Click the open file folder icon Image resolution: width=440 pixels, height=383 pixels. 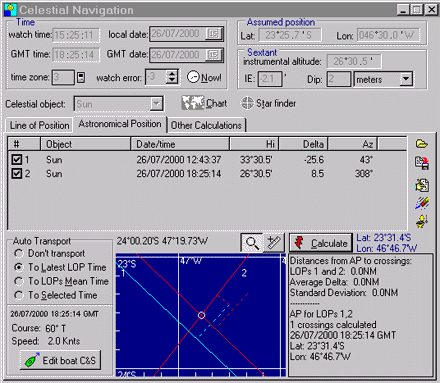pos(422,144)
